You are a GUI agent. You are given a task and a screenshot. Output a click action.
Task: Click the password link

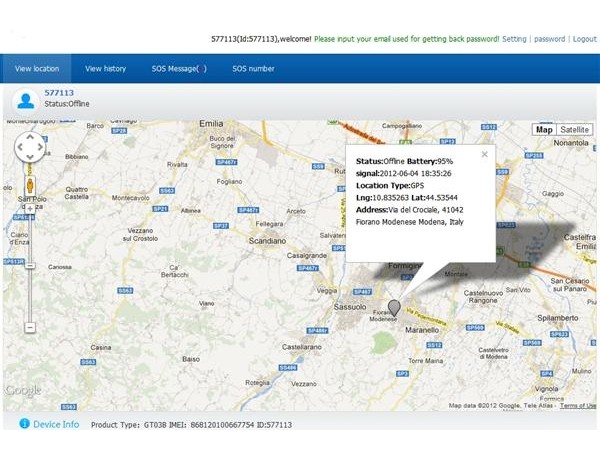click(549, 39)
